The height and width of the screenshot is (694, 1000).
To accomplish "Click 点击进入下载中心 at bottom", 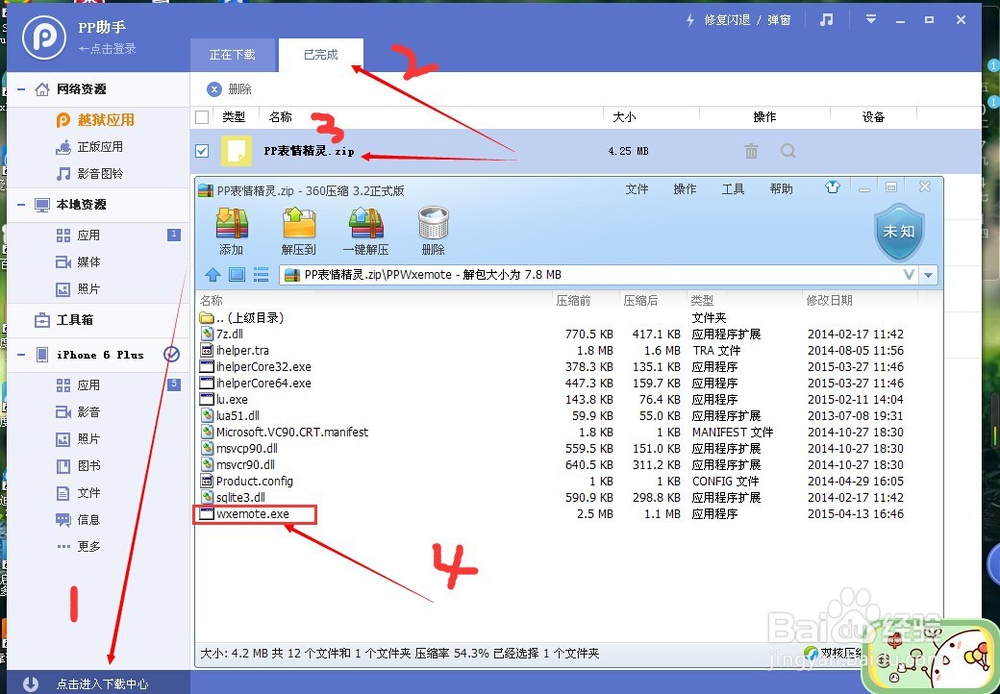I will tap(101, 683).
